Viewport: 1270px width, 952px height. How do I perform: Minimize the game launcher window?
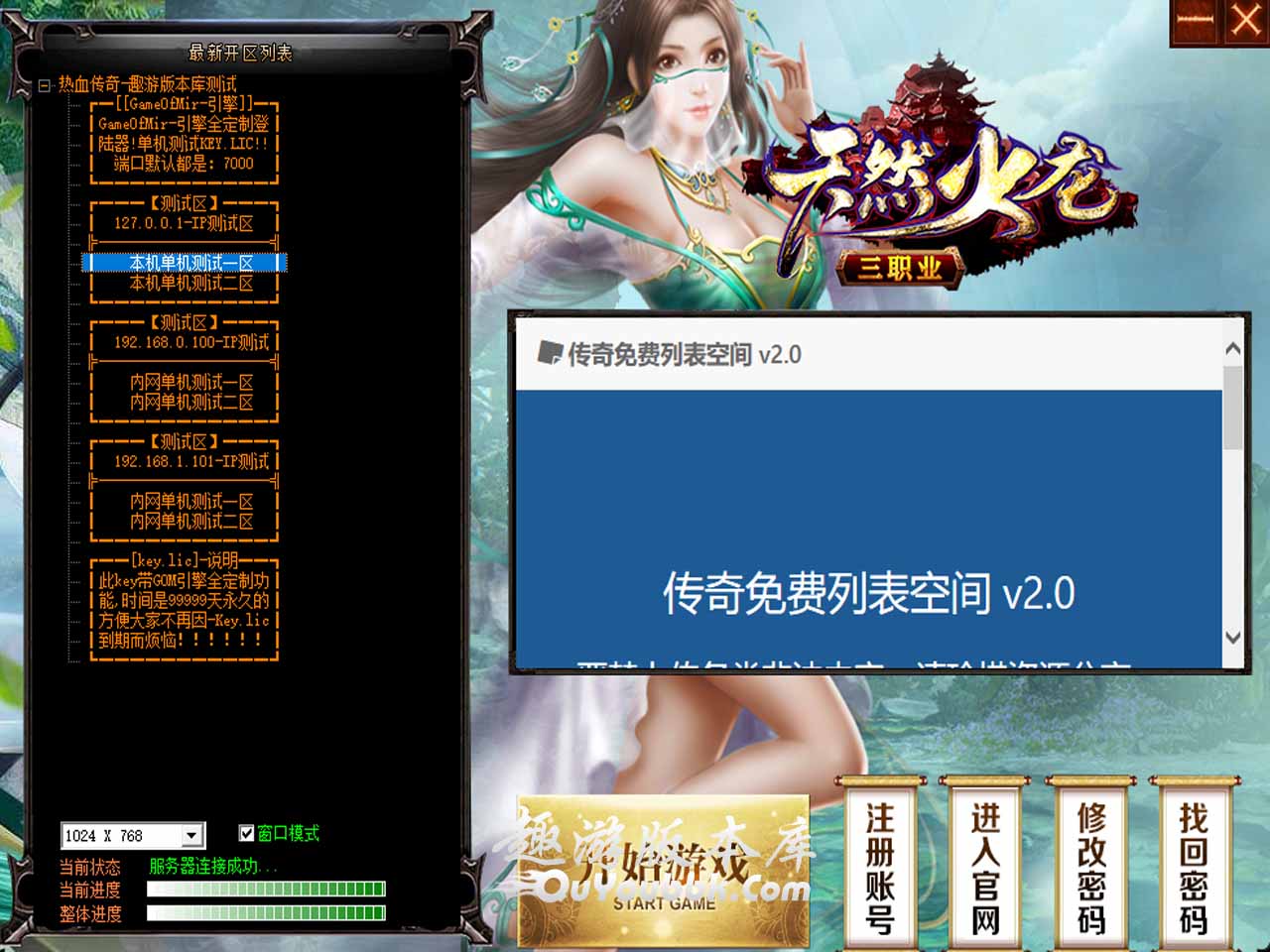tap(1195, 21)
